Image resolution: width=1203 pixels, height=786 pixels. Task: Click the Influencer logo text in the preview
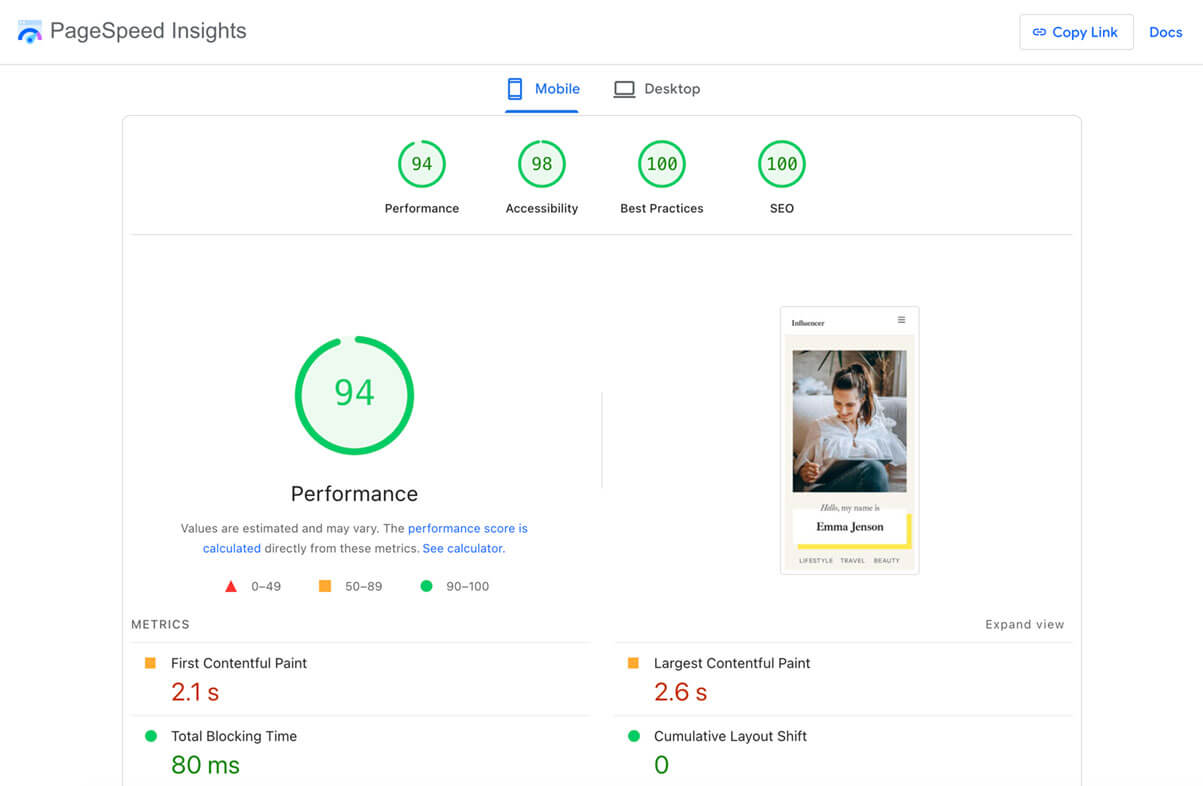point(808,323)
